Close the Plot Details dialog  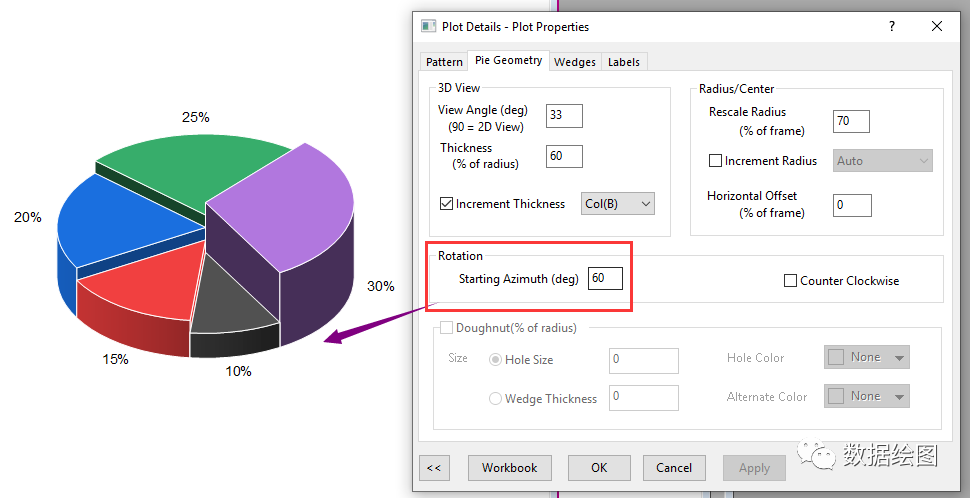pyautogui.click(x=937, y=26)
